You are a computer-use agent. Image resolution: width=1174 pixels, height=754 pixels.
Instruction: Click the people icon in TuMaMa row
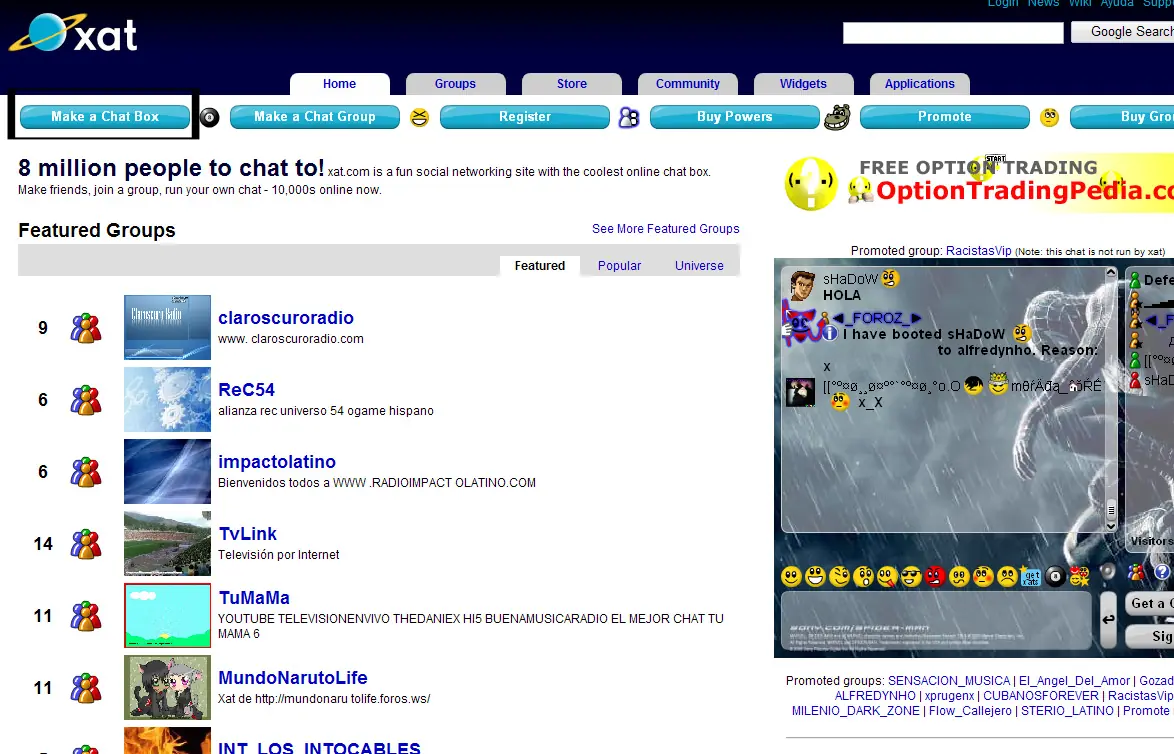tap(86, 615)
